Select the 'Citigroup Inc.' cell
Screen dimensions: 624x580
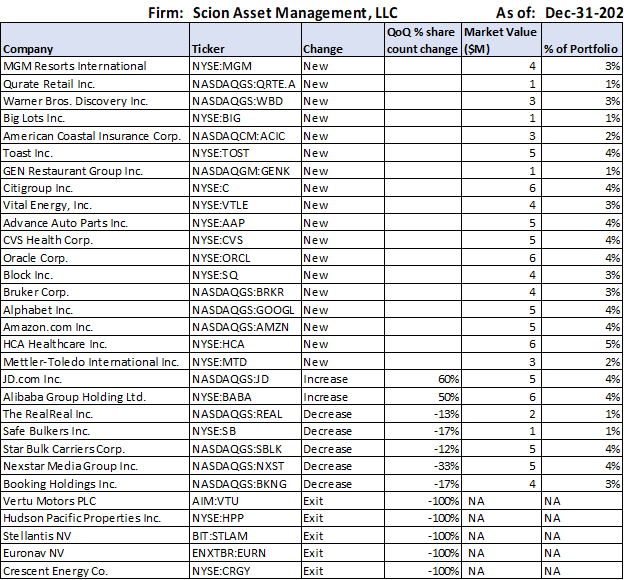point(95,188)
